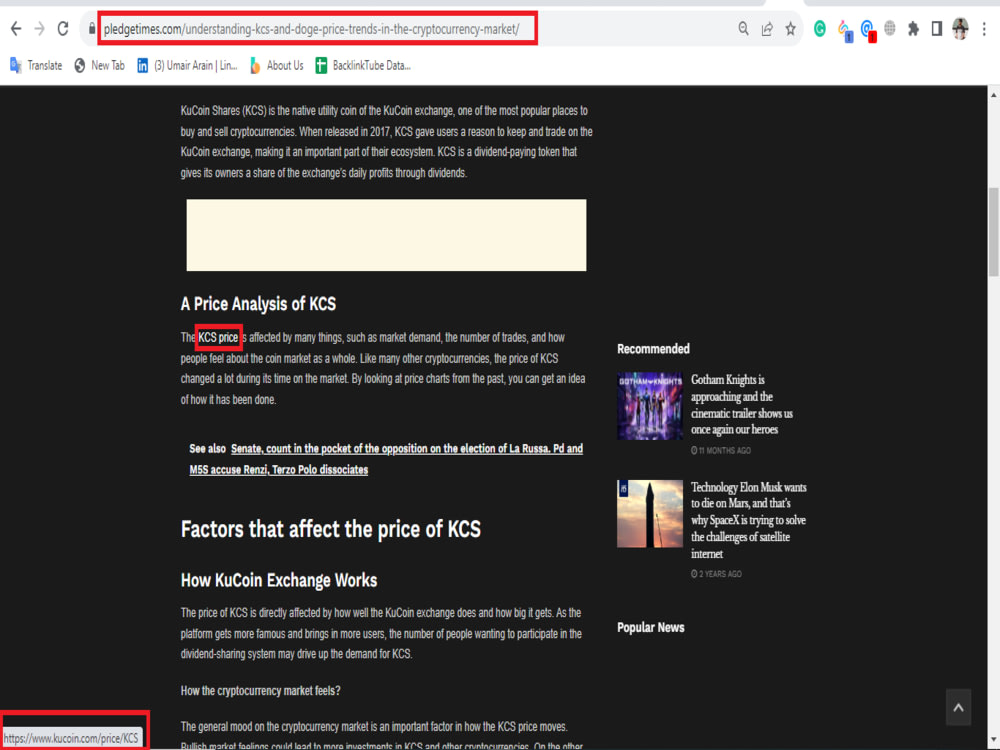View site information via the lock icon

click(x=92, y=29)
